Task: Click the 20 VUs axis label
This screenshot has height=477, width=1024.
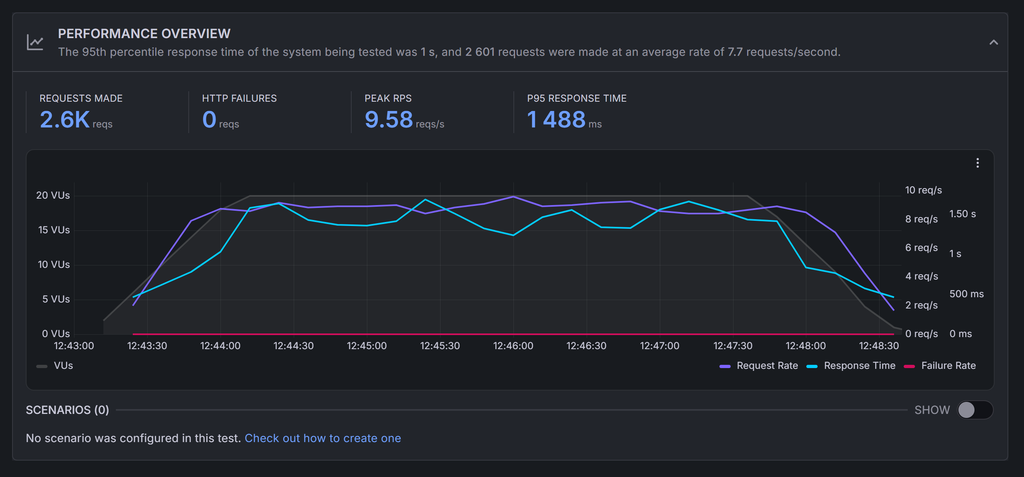Action: [x=53, y=195]
